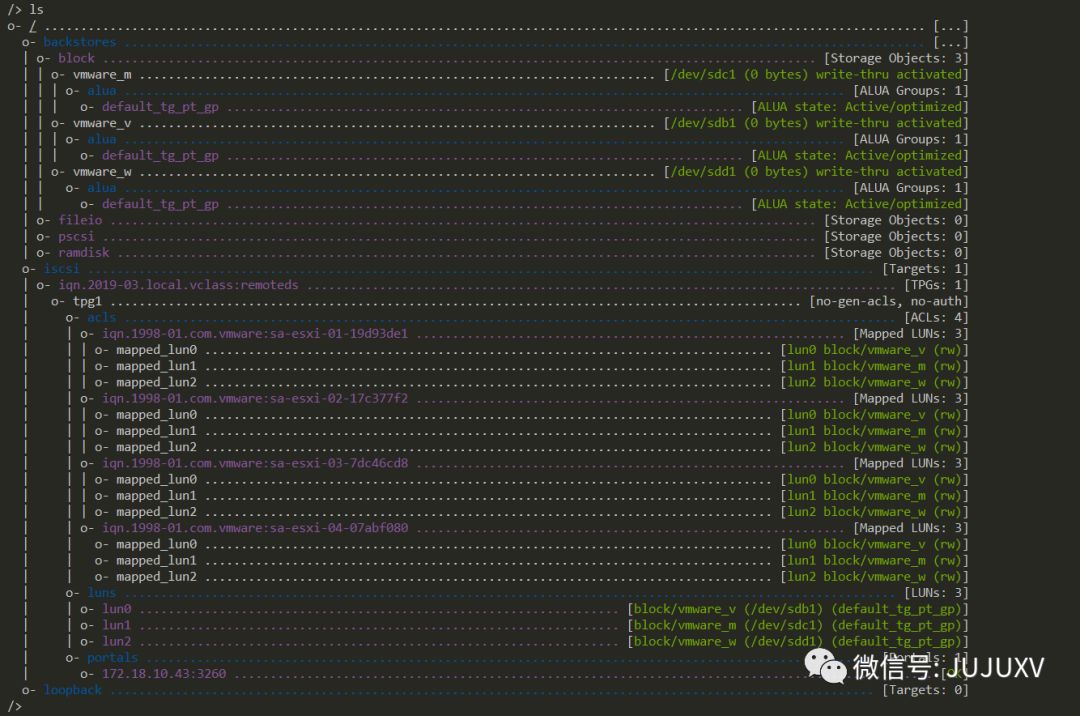
Task: Select target 'iqn.2019-03.local.vclass:remoteds'
Action: (178, 285)
